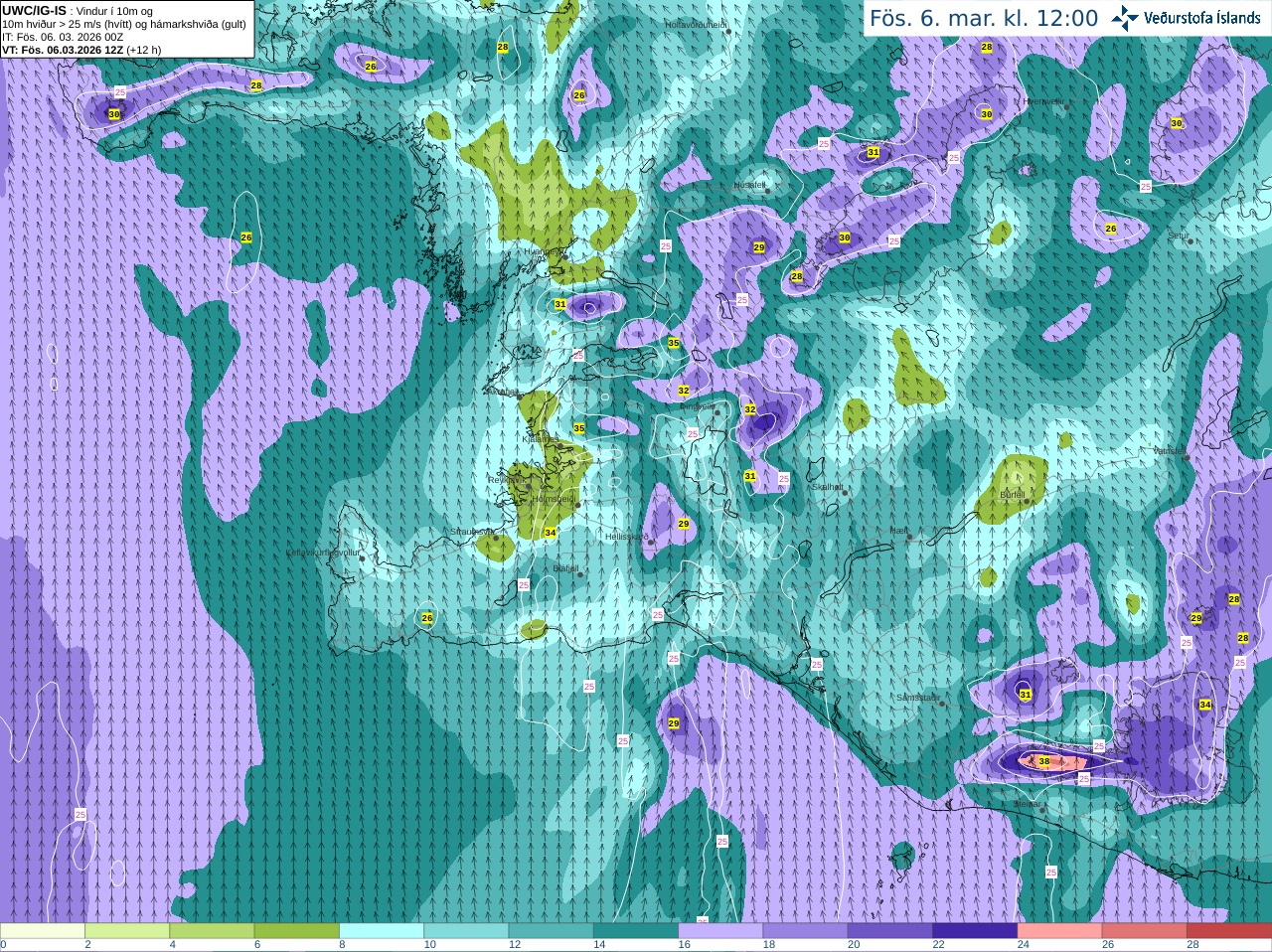This screenshot has width=1272, height=952.
Task: Click the yellow 35 gust label beside Kjalarnes
Action: pos(579,428)
